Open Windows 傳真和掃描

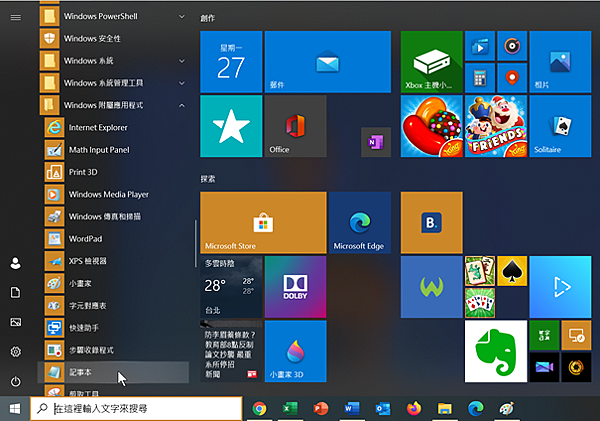[113, 216]
